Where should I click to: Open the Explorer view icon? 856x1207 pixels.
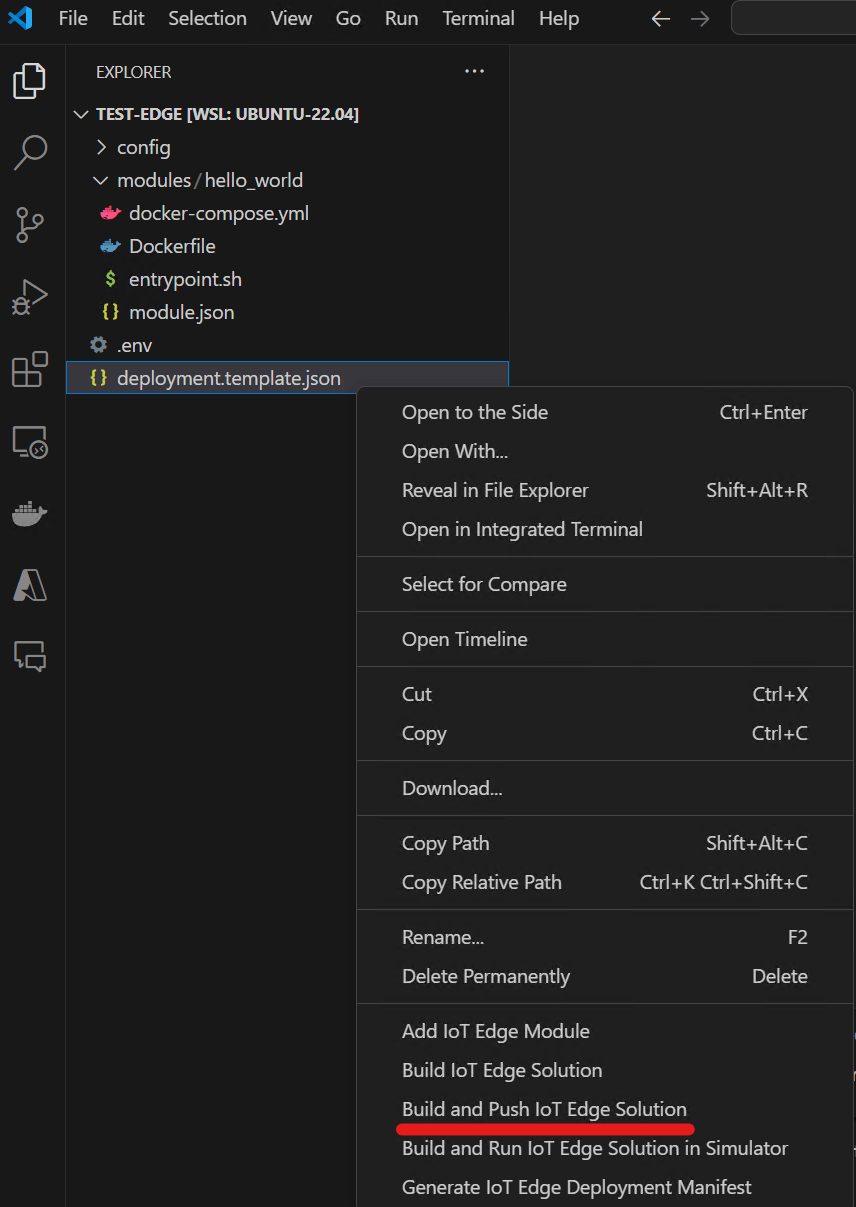pos(30,81)
